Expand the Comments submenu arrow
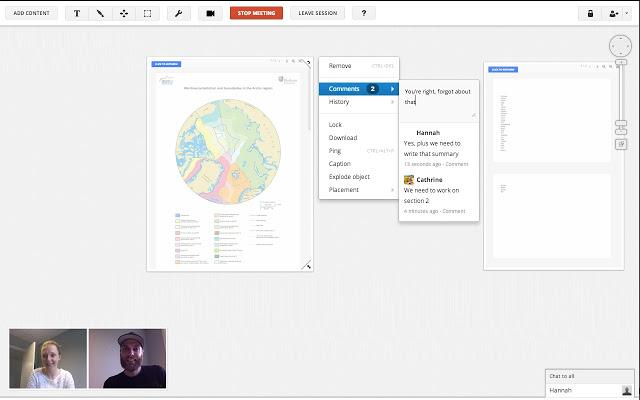 tap(392, 89)
